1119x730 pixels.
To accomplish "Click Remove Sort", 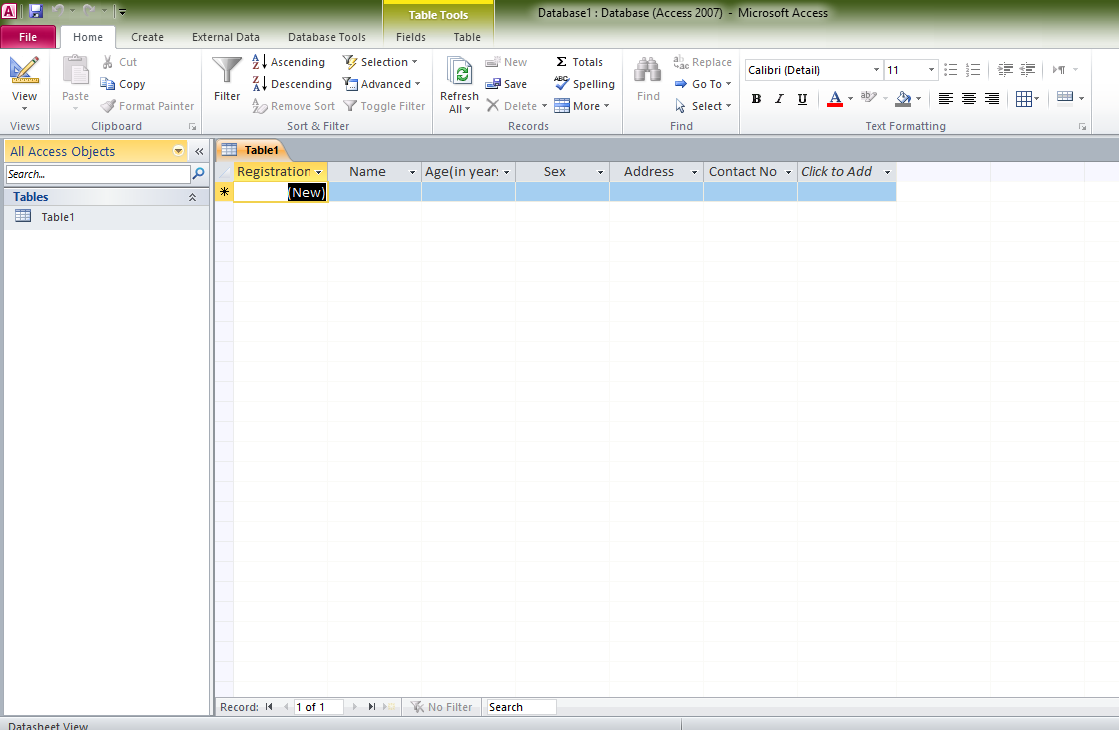I will [293, 106].
